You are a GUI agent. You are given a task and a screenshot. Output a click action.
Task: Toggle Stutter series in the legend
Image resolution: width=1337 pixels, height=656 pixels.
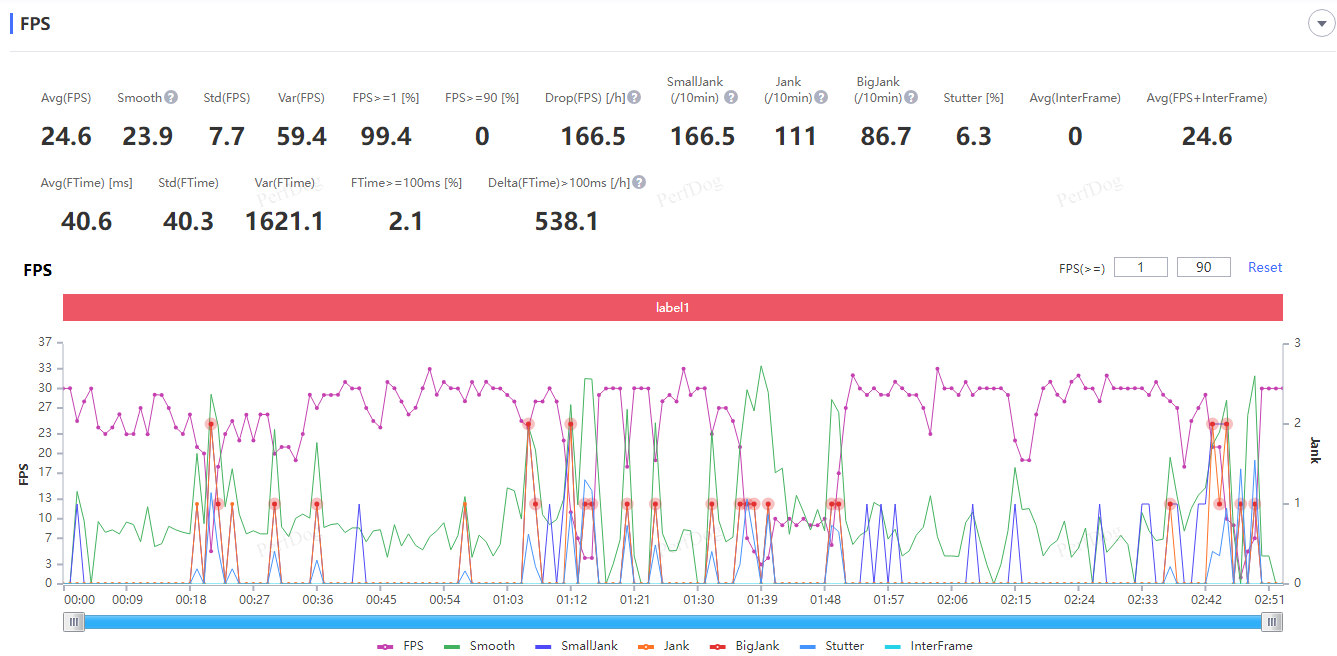tap(833, 646)
